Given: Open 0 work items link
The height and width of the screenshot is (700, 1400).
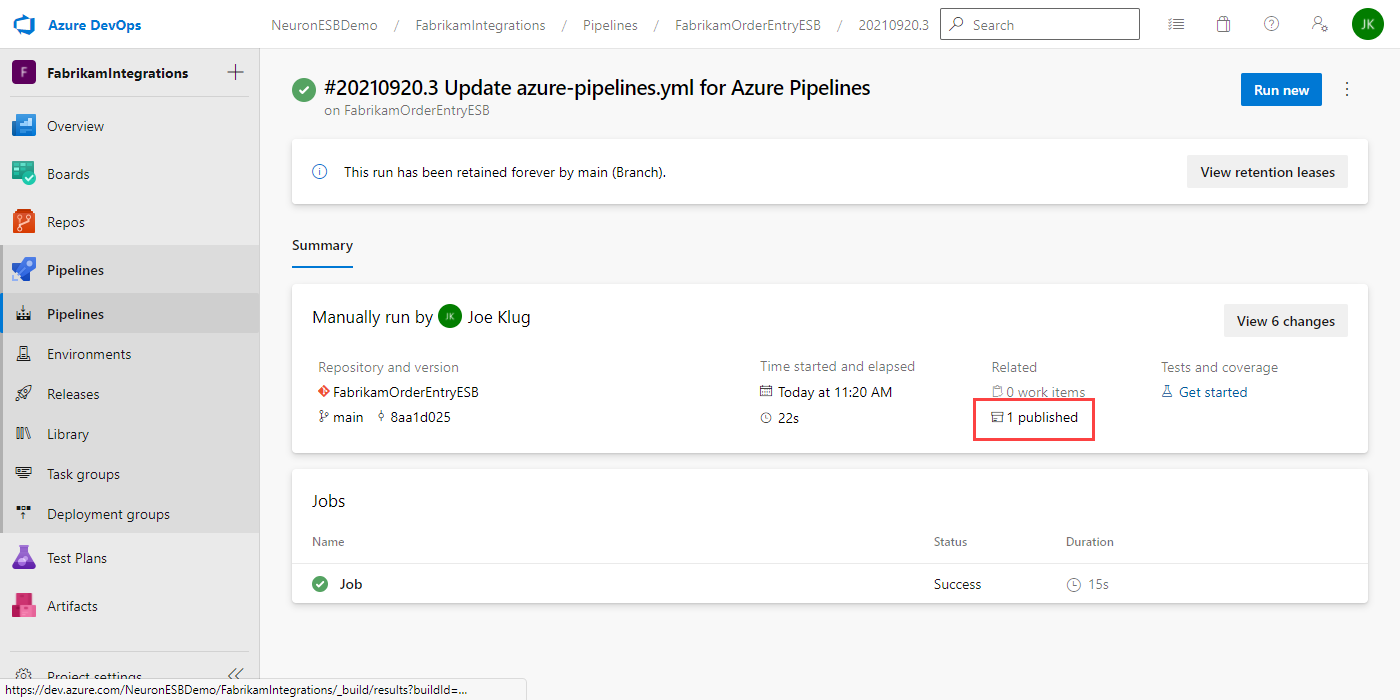Looking at the screenshot, I should pyautogui.click(x=1045, y=392).
